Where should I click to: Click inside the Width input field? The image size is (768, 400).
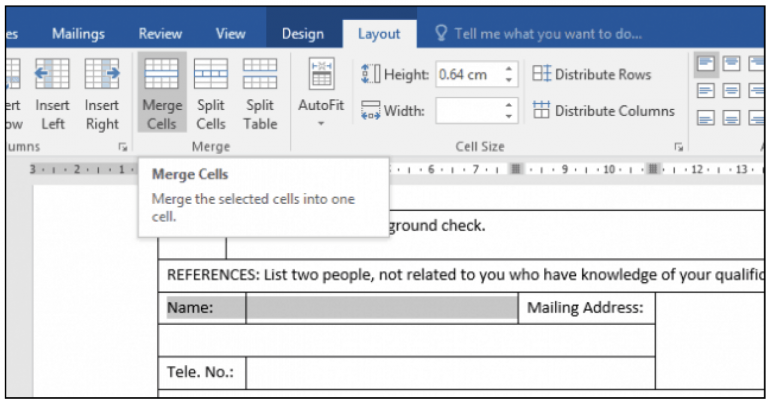(x=468, y=111)
